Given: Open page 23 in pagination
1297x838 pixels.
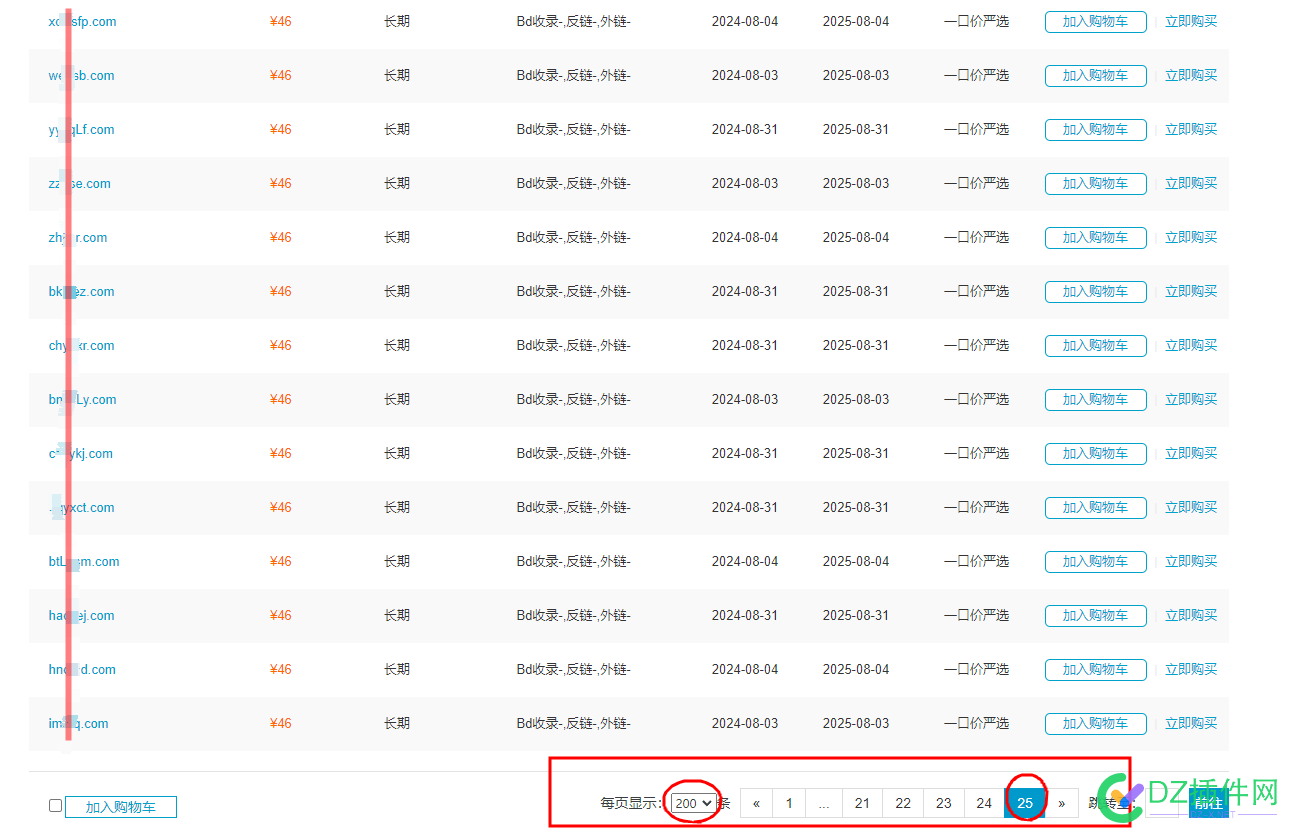Looking at the screenshot, I should pyautogui.click(x=944, y=803).
